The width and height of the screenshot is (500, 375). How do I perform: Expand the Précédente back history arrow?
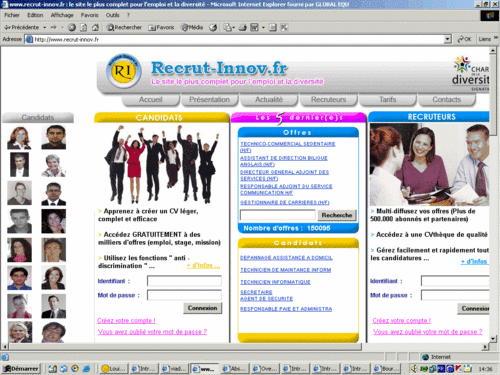[x=45, y=28]
